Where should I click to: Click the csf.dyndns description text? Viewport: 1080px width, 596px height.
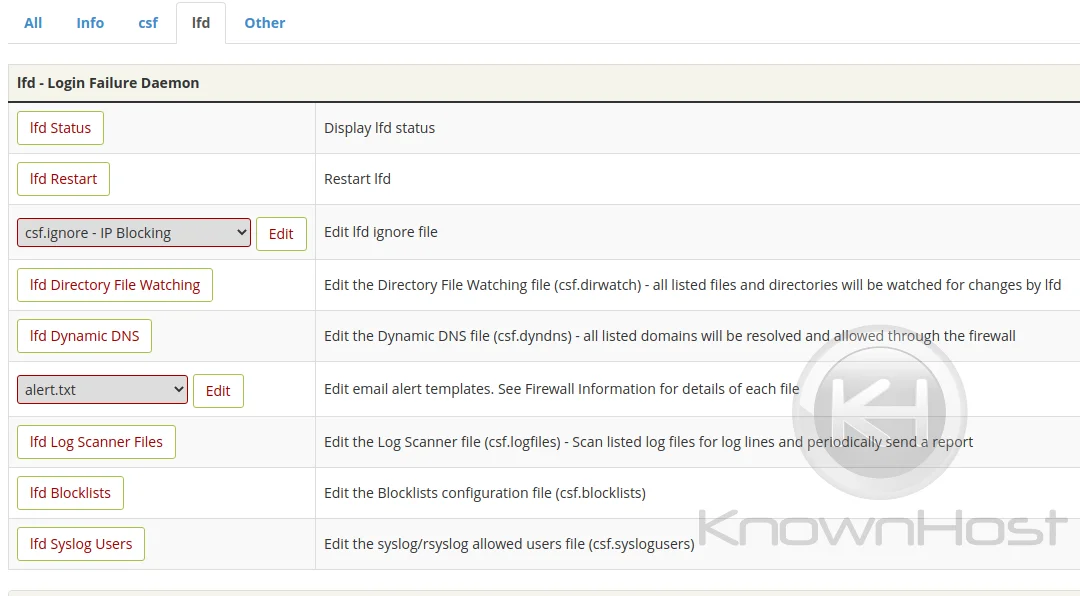669,336
